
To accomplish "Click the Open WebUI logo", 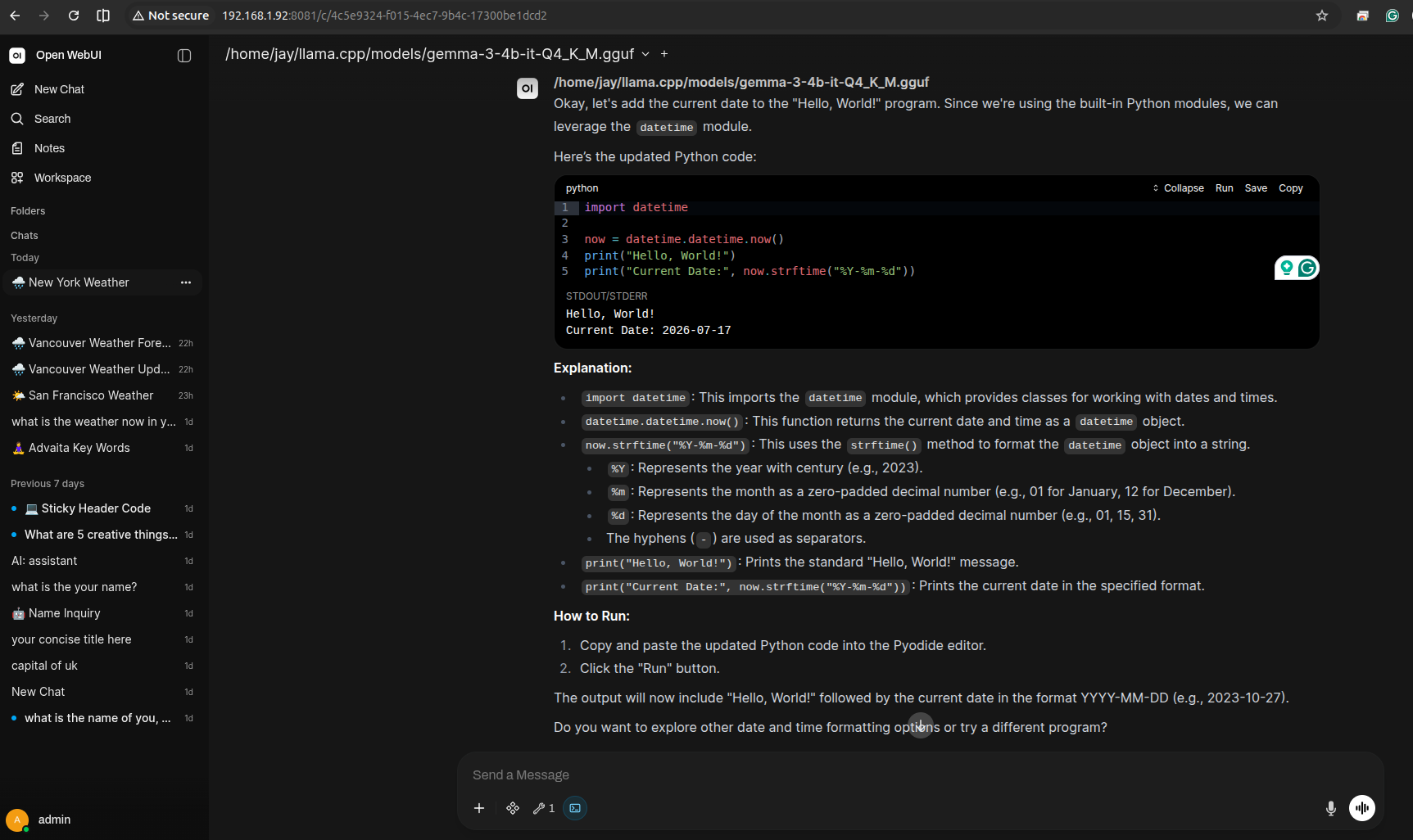I will (17, 55).
